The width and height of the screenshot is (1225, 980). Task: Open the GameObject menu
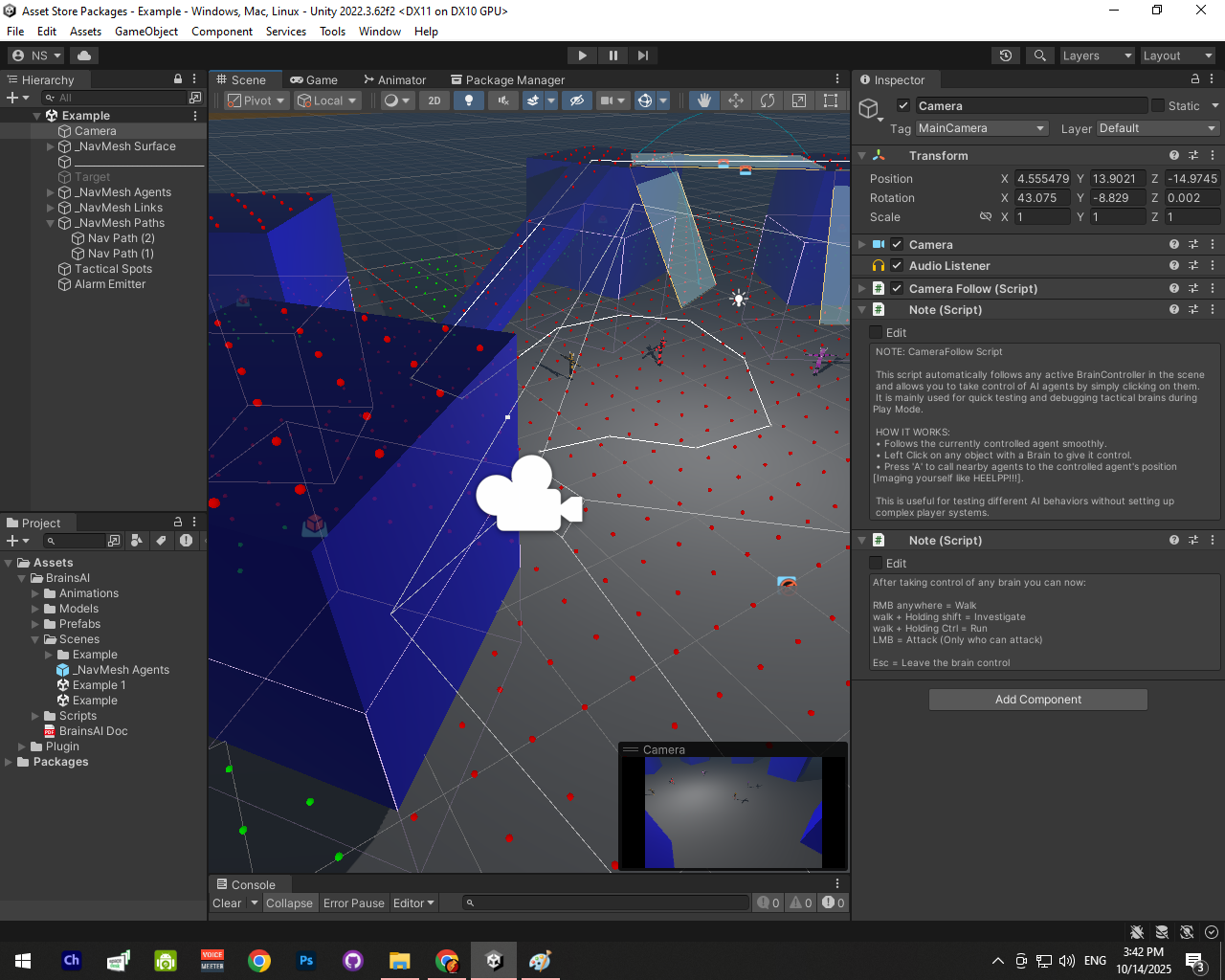pyautogui.click(x=146, y=32)
